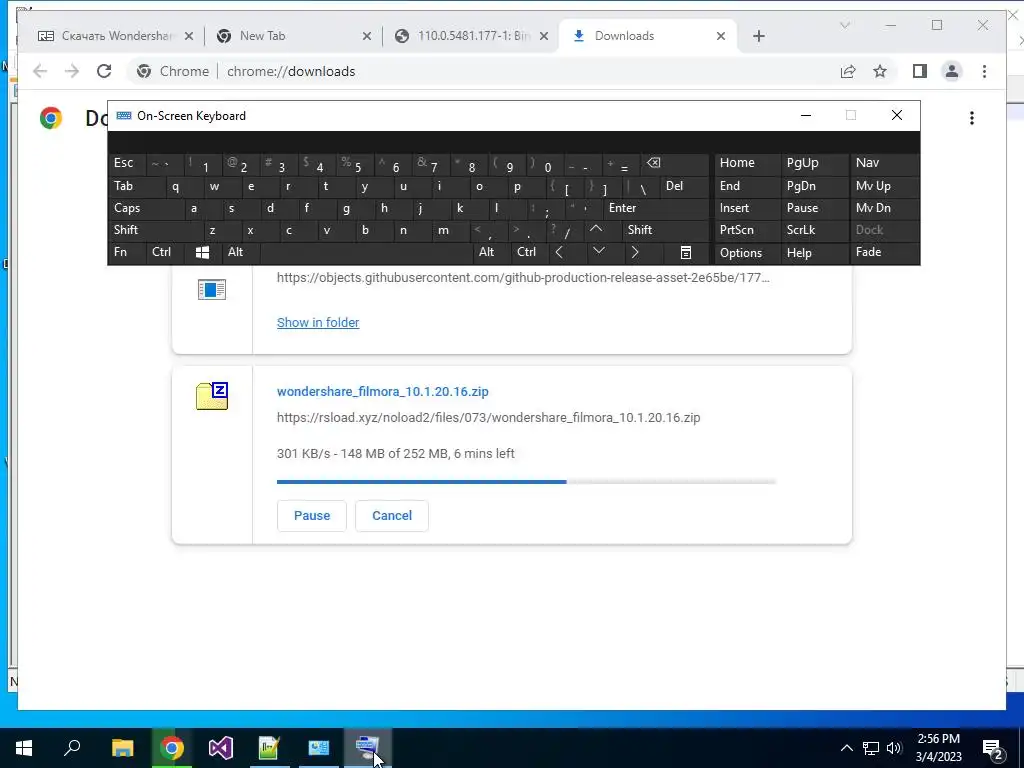Tap the Esc key on On-Screen Keyboard
The image size is (1024, 768).
click(x=127, y=163)
